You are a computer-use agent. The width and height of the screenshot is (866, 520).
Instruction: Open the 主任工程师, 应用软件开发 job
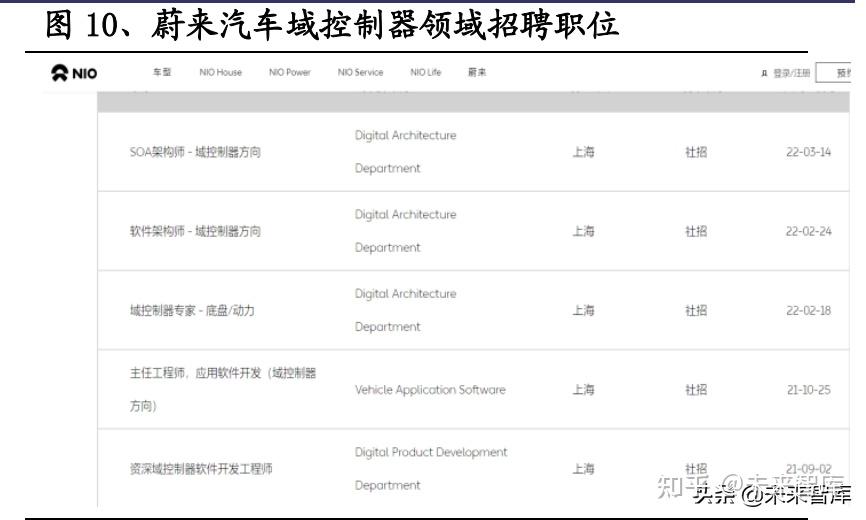pos(223,389)
